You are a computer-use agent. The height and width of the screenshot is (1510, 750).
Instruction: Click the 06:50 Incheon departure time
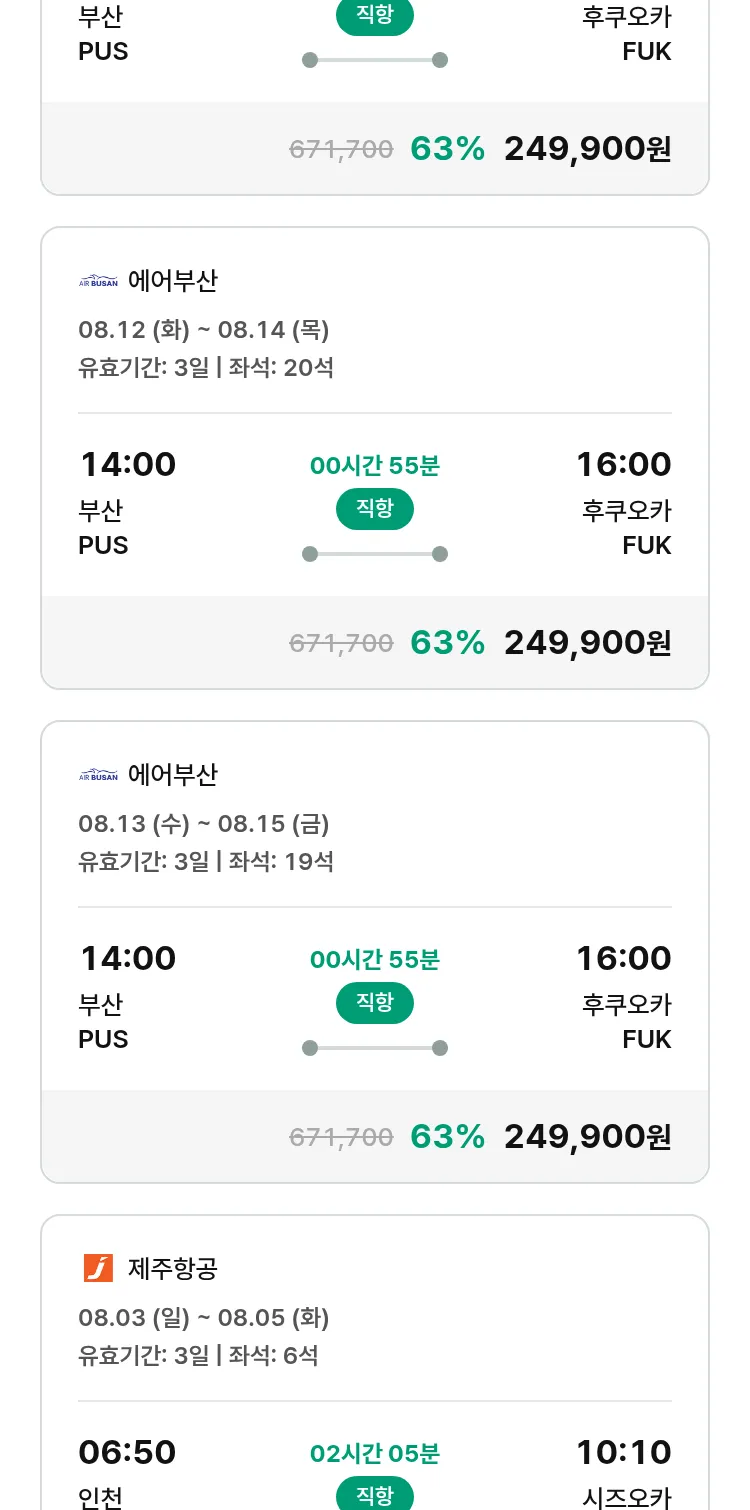127,1452
